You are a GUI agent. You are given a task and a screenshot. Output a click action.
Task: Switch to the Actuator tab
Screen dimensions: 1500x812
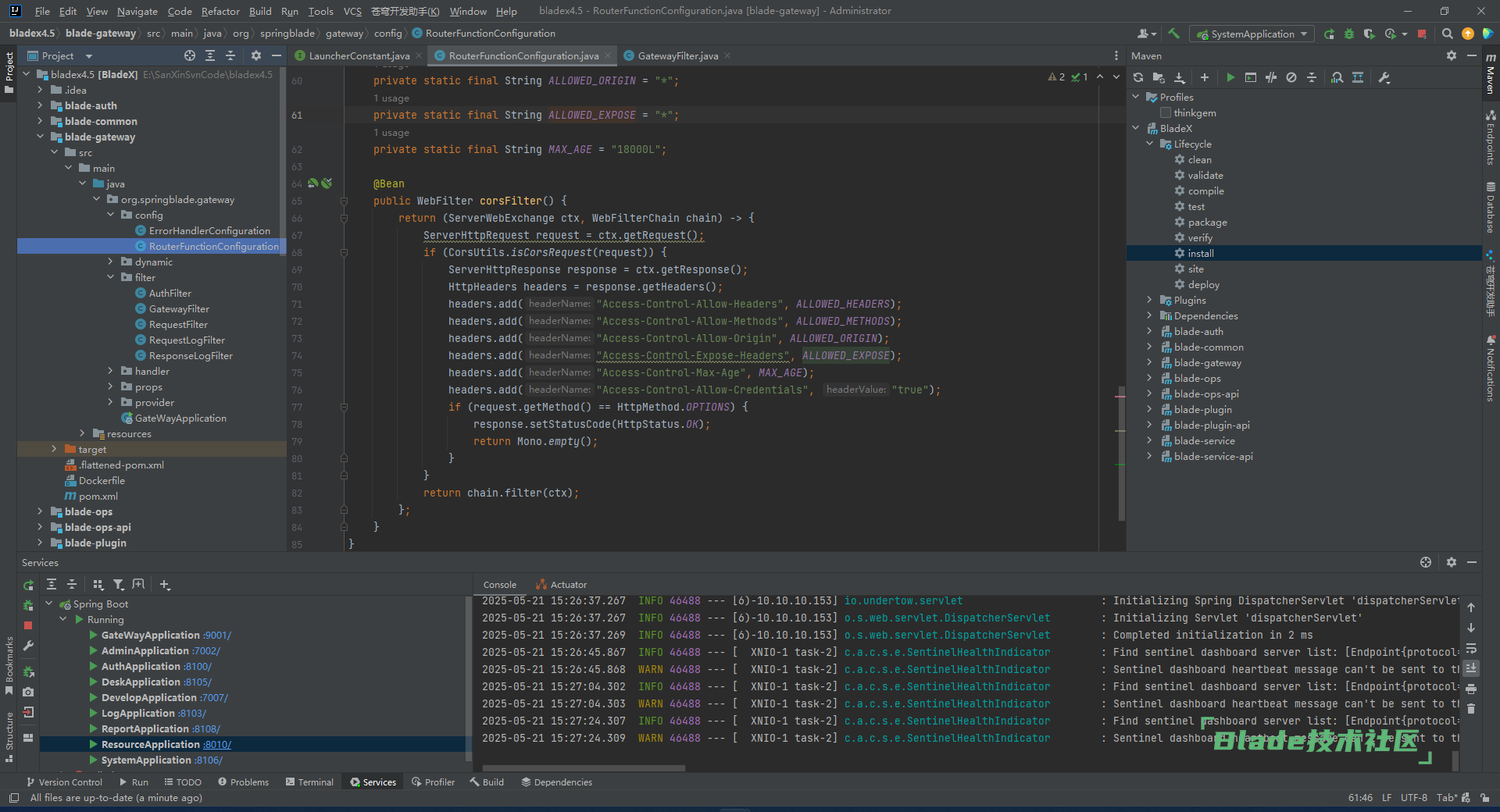coord(561,585)
